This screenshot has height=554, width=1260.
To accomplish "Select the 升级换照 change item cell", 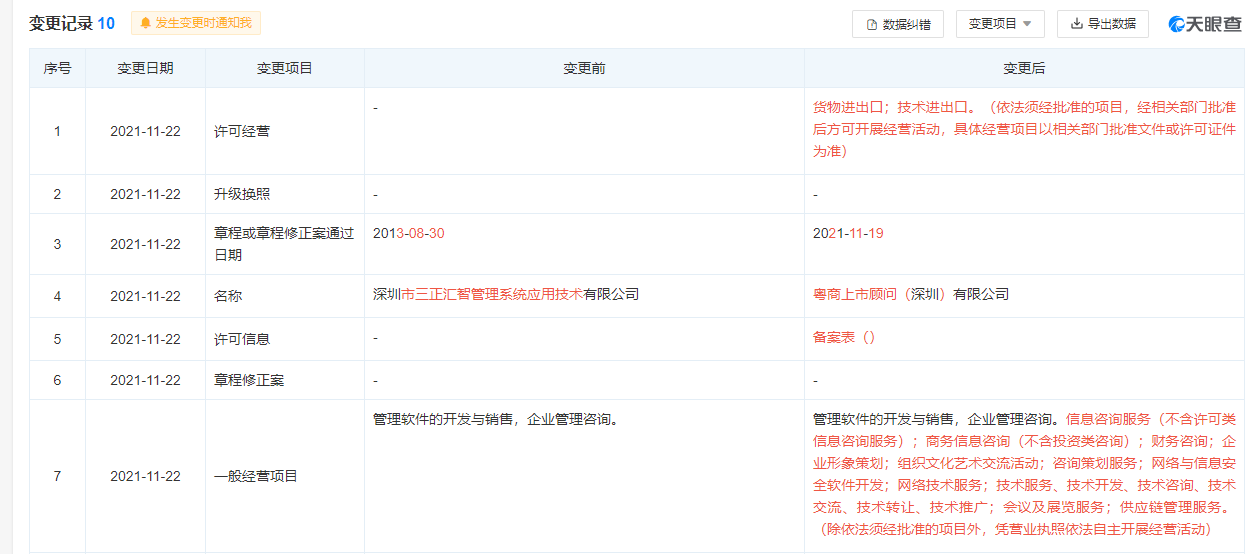I will coord(285,194).
